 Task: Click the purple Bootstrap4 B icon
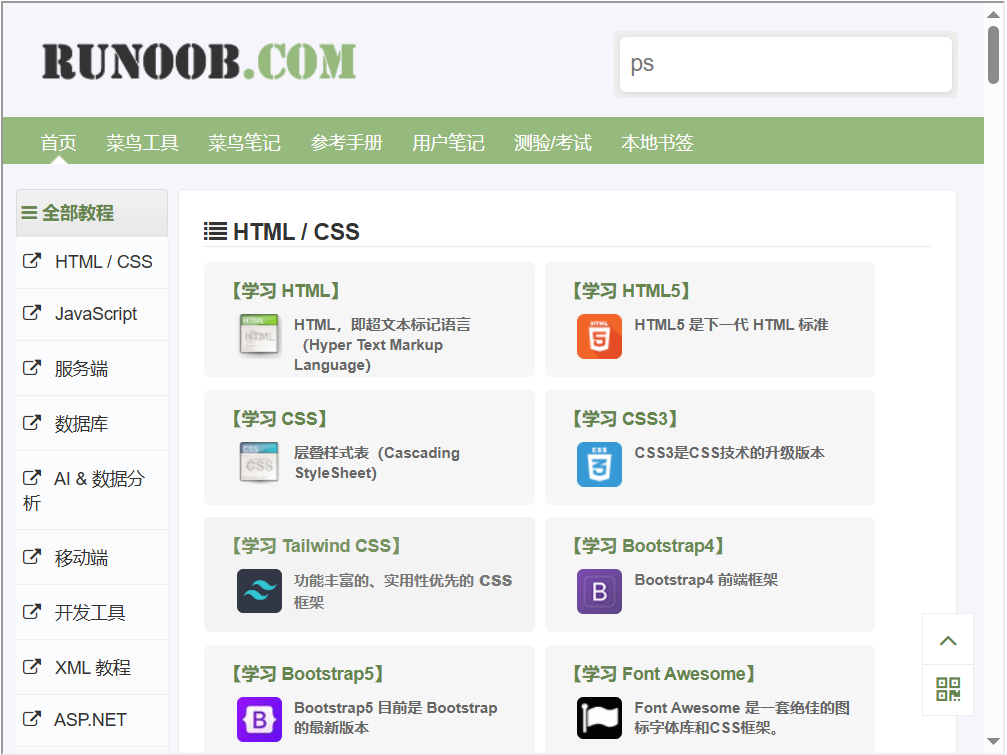tap(599, 591)
